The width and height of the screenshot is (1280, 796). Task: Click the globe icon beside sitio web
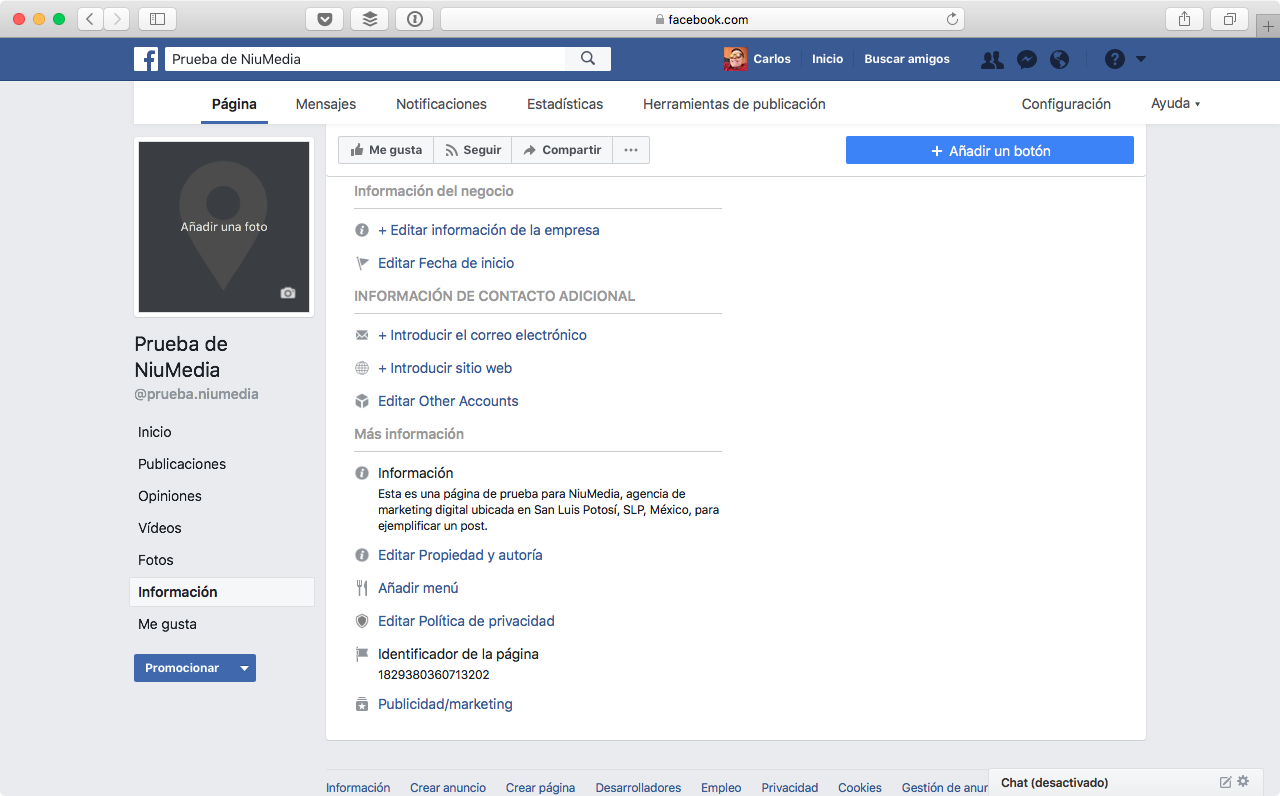[x=362, y=368]
